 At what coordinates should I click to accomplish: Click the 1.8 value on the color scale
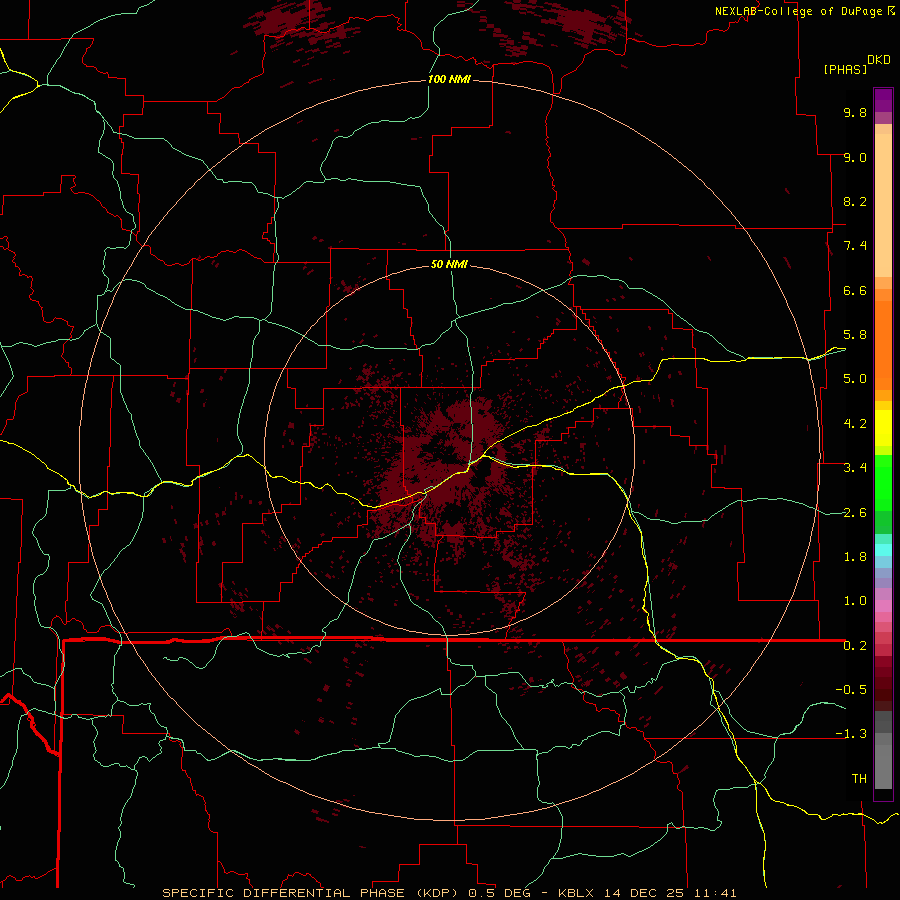tap(855, 557)
